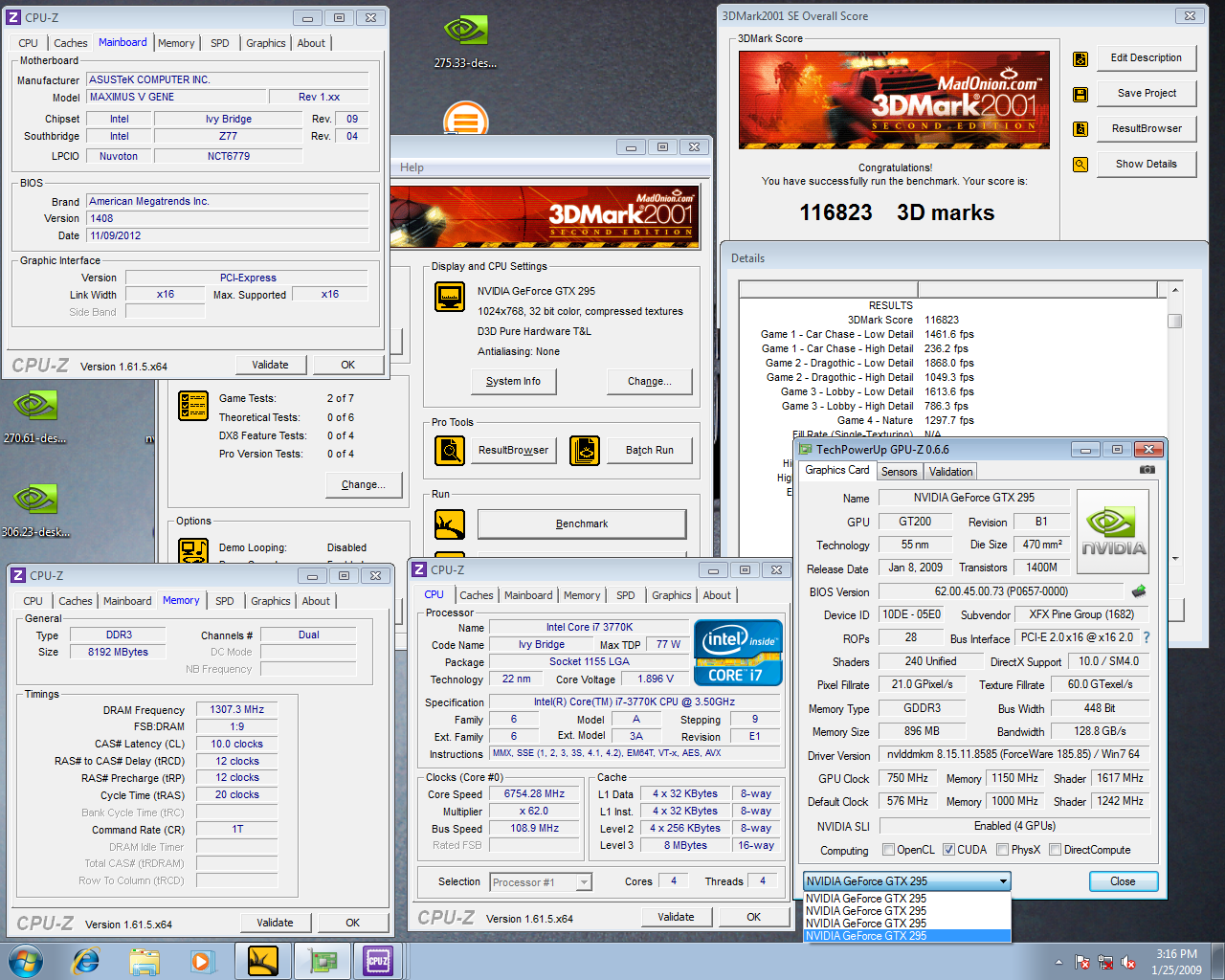Click the Batch Run icon in Pro Tools
This screenshot has height=980, width=1225.
[x=585, y=450]
